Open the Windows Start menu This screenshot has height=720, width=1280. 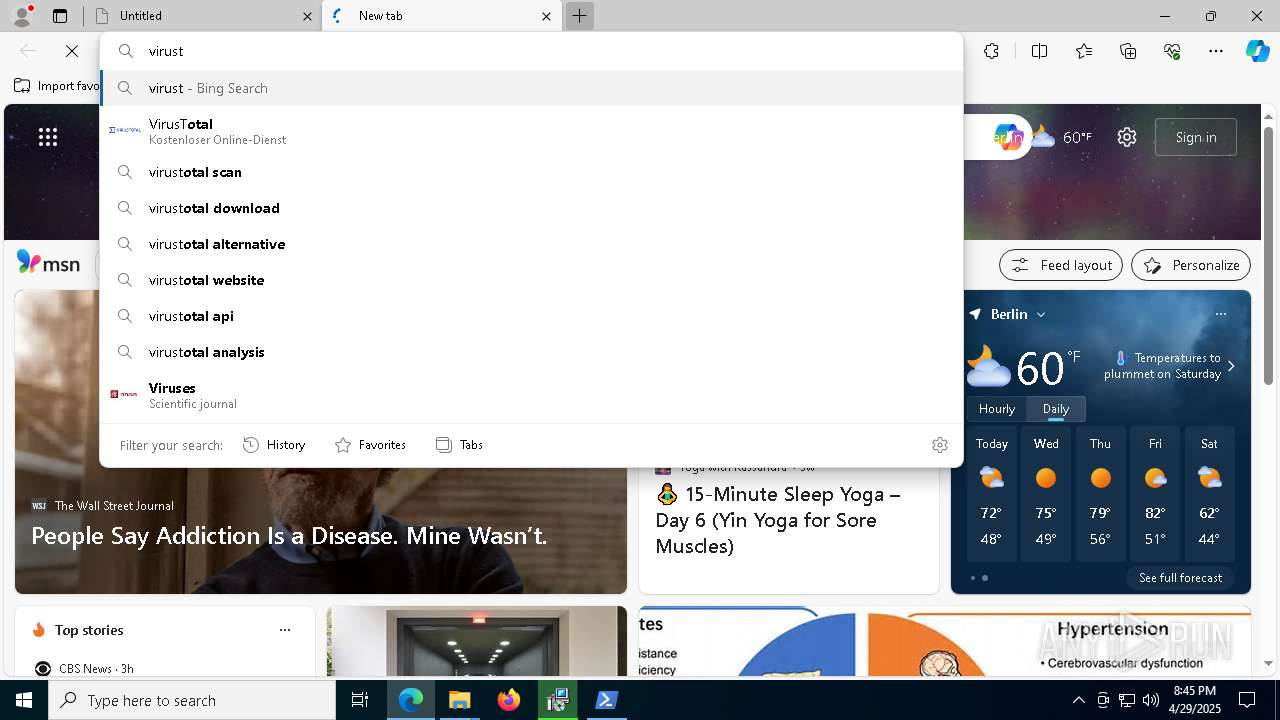click(24, 700)
